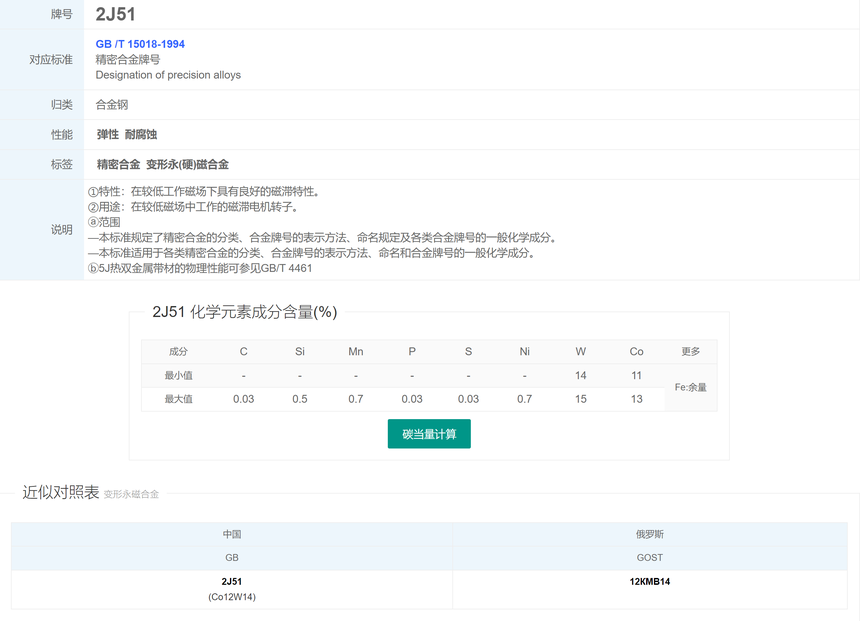Click the 更多 column header

tap(691, 351)
